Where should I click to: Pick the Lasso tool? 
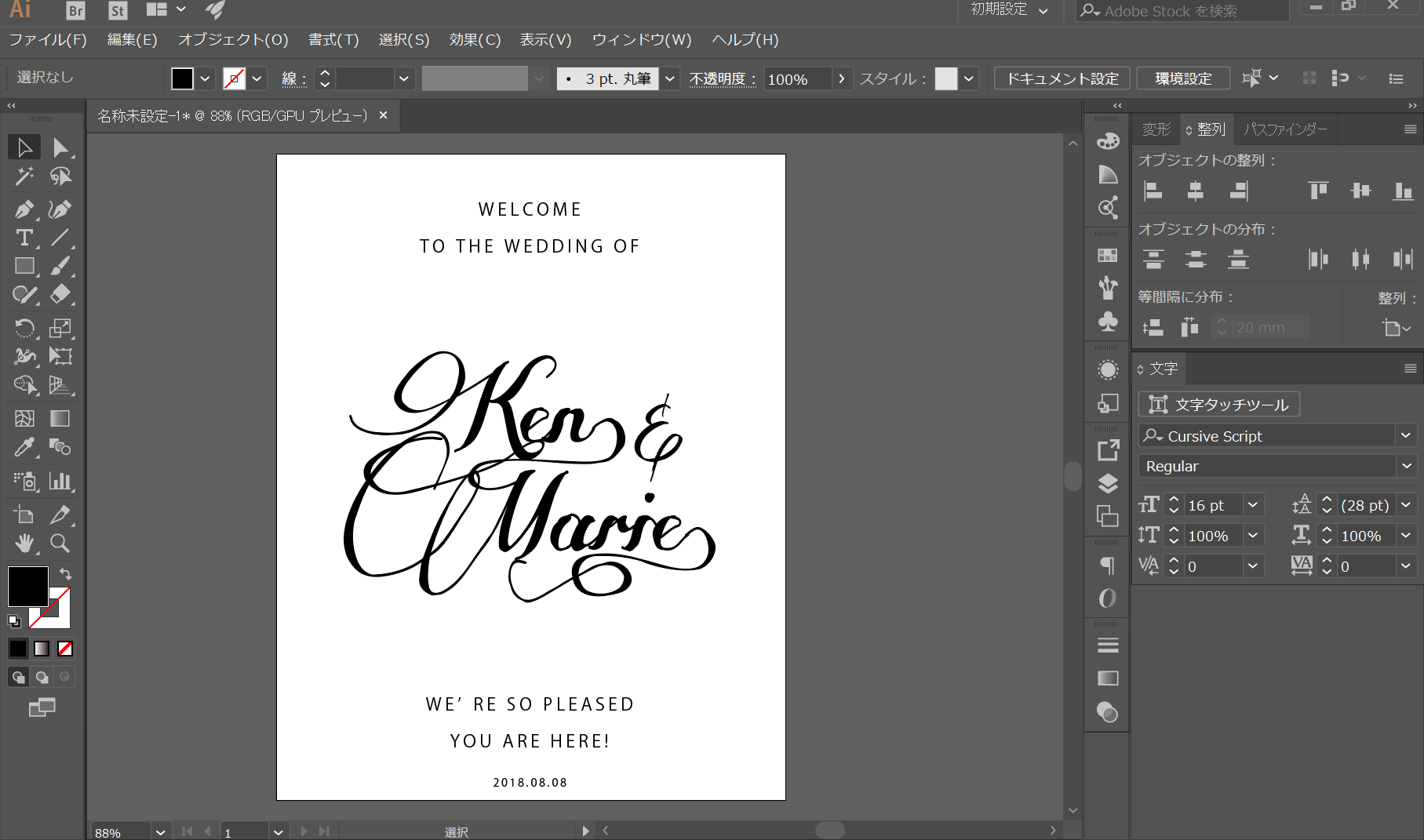[x=60, y=176]
